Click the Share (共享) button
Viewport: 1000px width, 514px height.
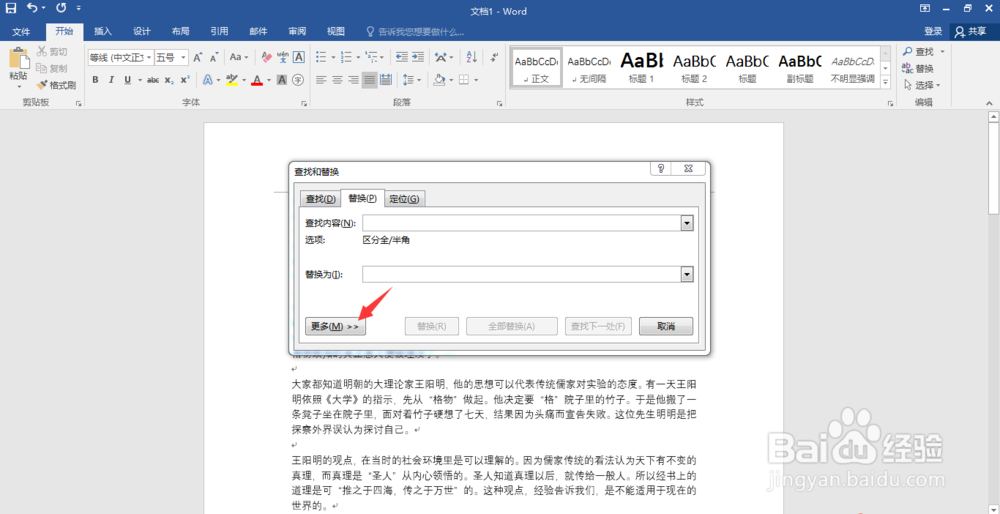pos(971,31)
